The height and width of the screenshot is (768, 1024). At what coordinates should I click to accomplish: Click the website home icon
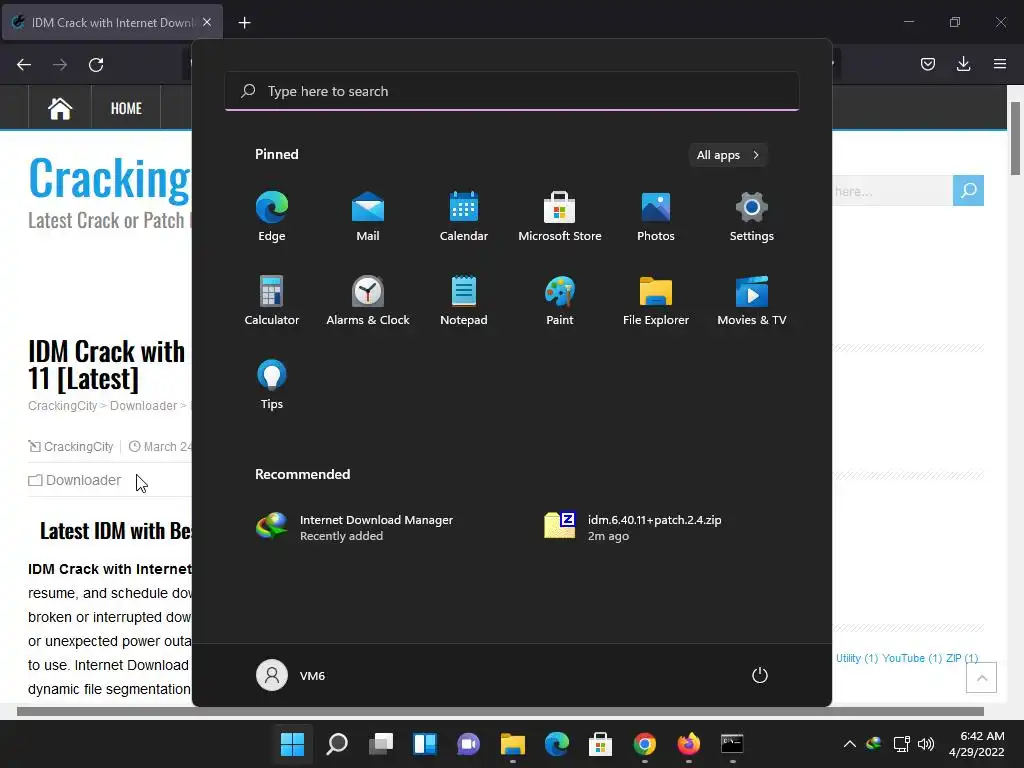pyautogui.click(x=60, y=108)
